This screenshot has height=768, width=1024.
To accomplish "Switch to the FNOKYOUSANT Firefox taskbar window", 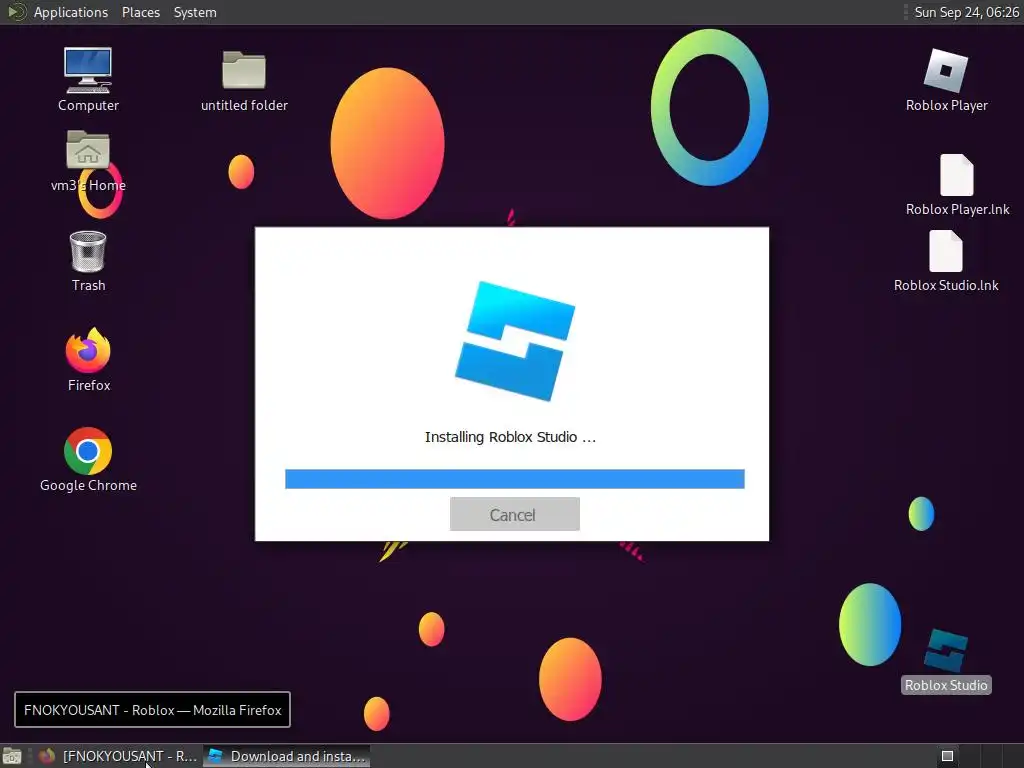I will (118, 756).
